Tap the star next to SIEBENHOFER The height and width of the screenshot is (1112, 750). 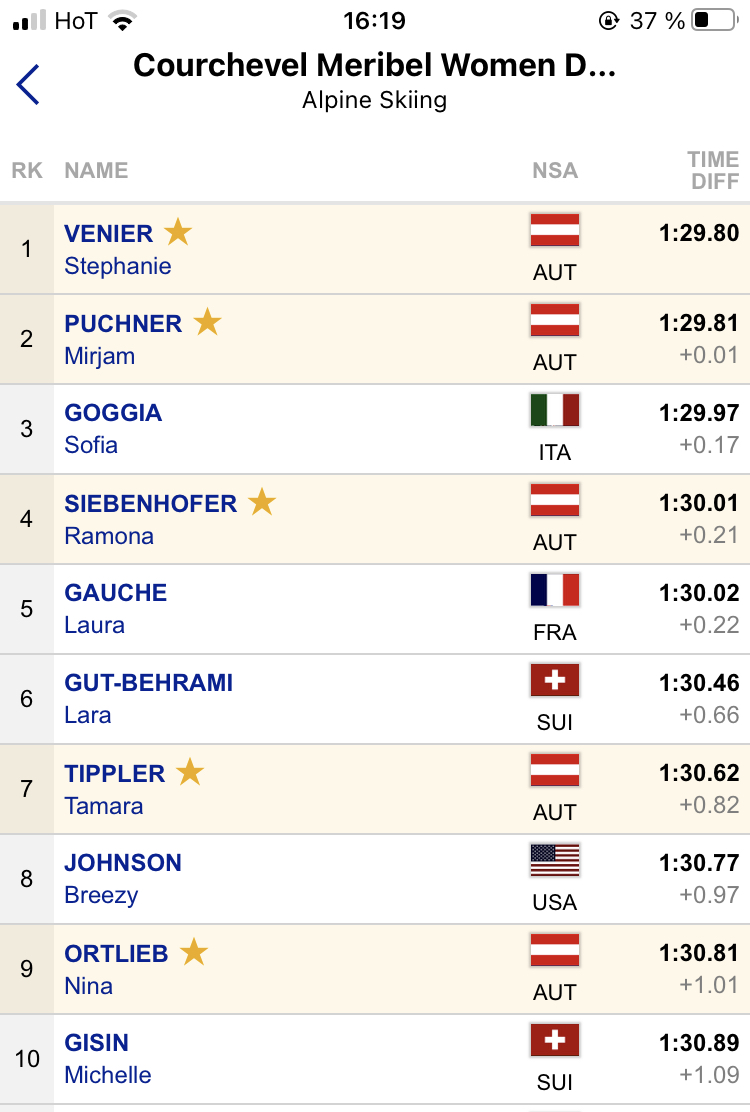click(x=262, y=501)
